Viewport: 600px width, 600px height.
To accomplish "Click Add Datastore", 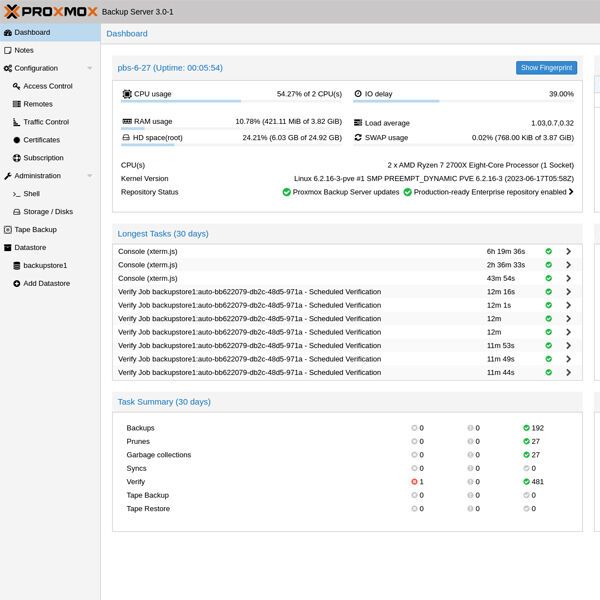I will (x=50, y=284).
